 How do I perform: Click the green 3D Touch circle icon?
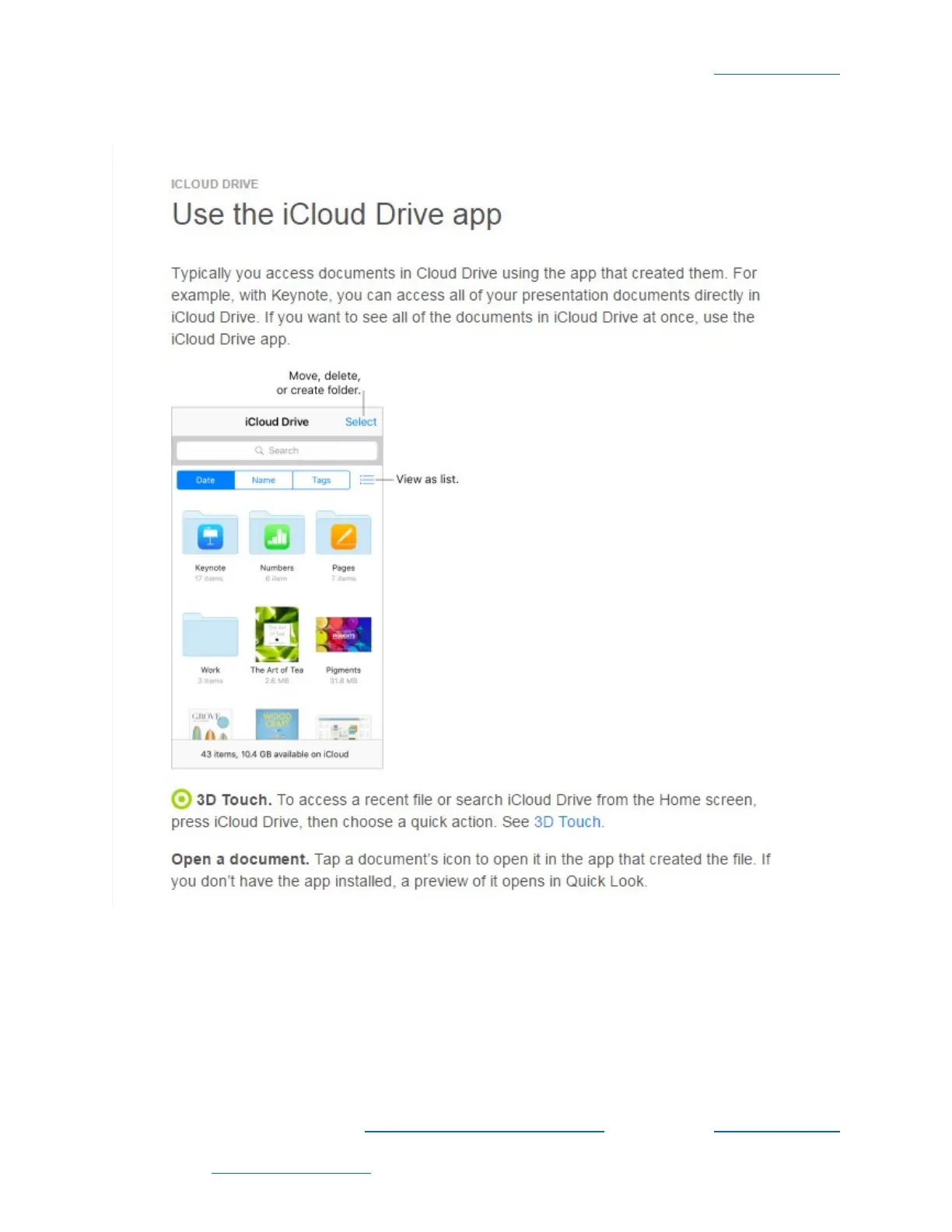[181, 799]
